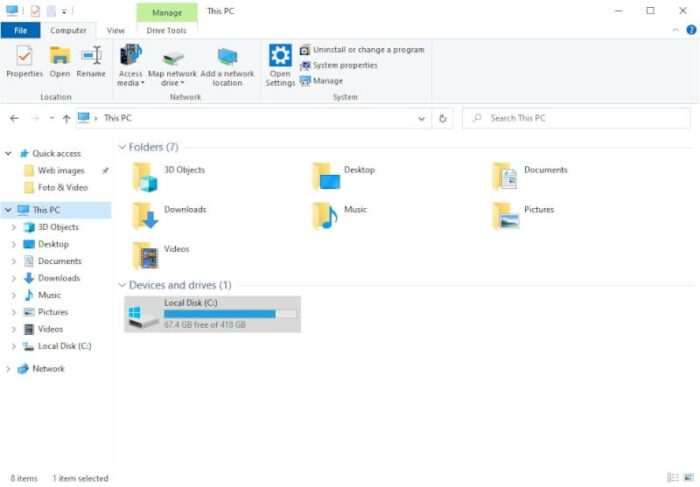The width and height of the screenshot is (700, 487).
Task: Expand Network in navigation pane
Action: point(8,369)
